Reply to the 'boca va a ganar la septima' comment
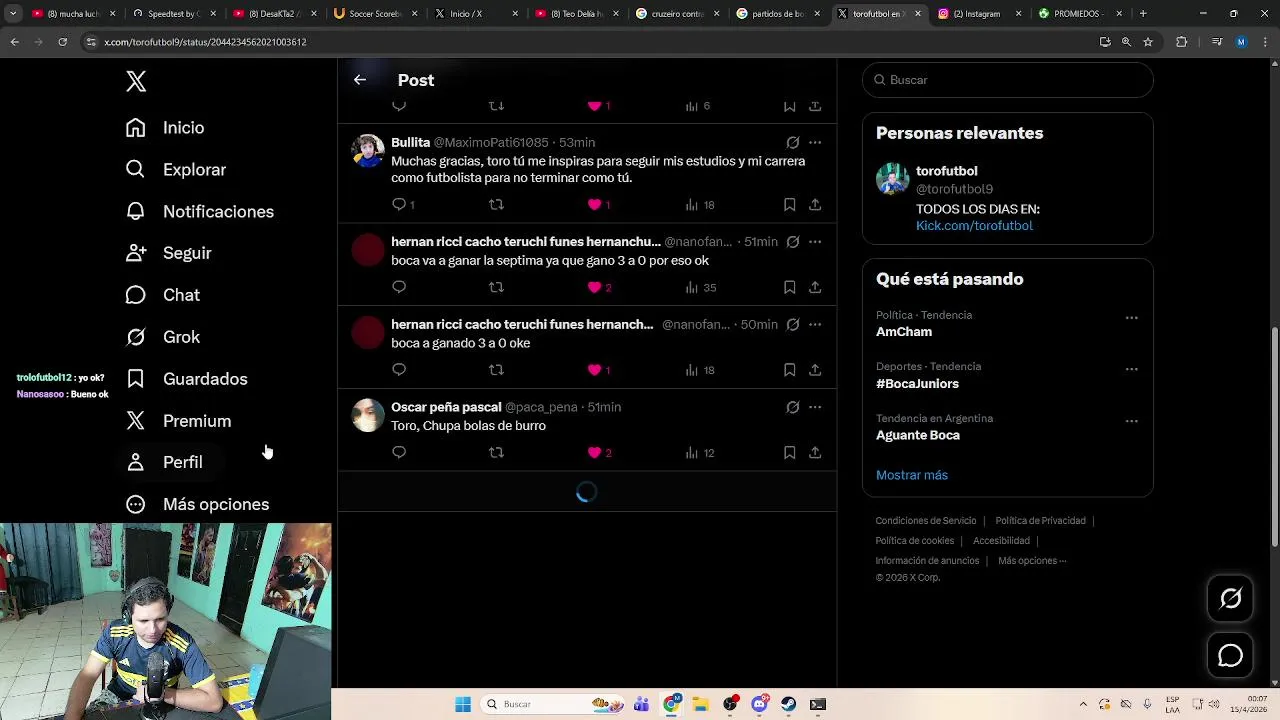1280x720 pixels. tap(399, 287)
